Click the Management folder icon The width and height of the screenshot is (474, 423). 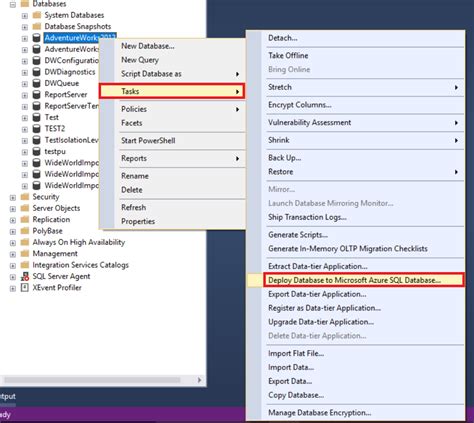[25, 254]
